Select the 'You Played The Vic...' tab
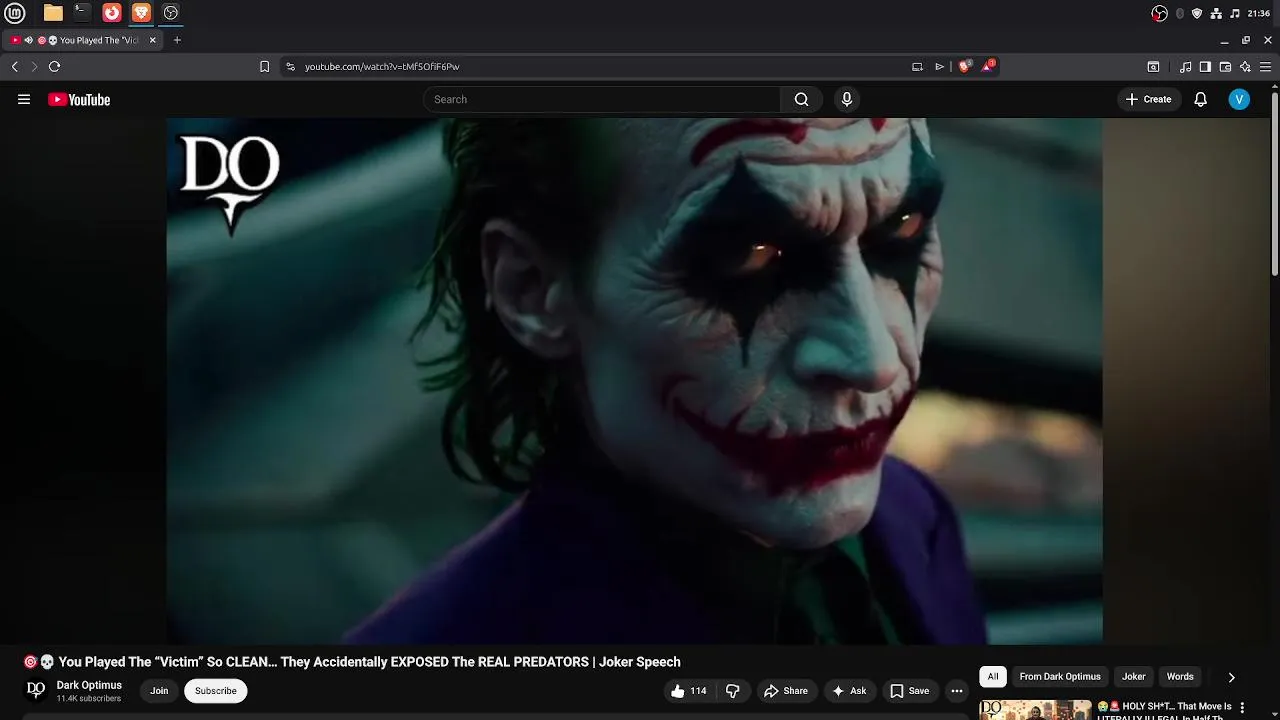1280x720 pixels. 84,40
